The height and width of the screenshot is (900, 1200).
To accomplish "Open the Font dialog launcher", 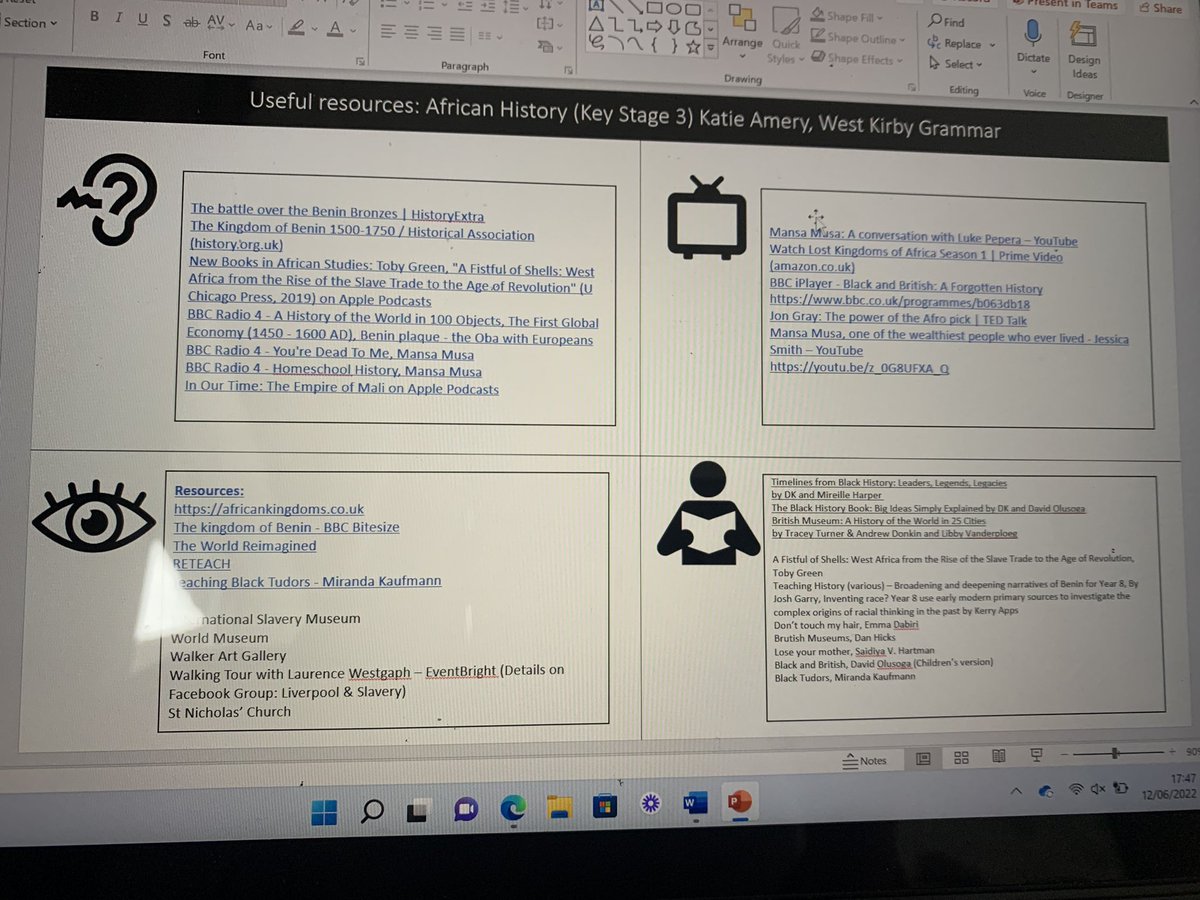I will (360, 62).
